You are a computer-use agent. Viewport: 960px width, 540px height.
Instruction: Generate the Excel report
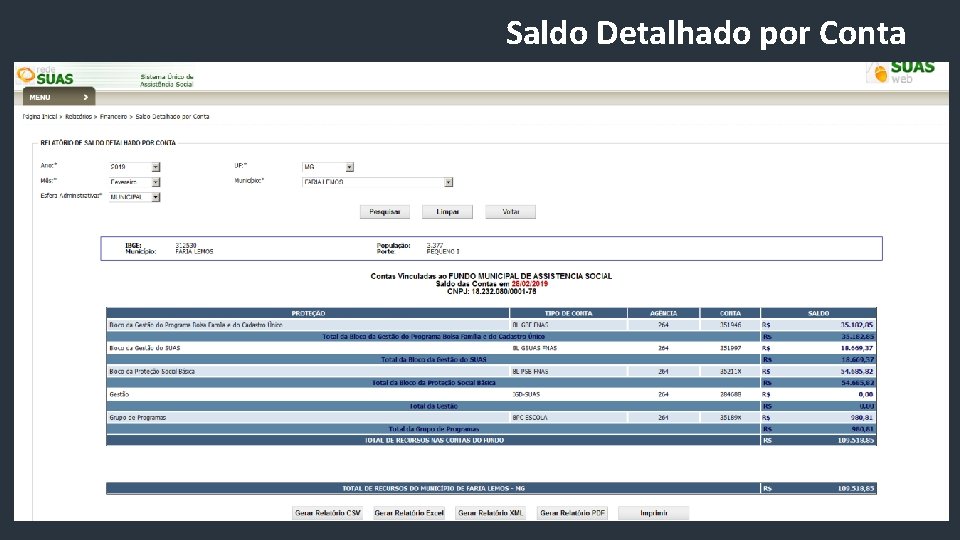(x=409, y=513)
